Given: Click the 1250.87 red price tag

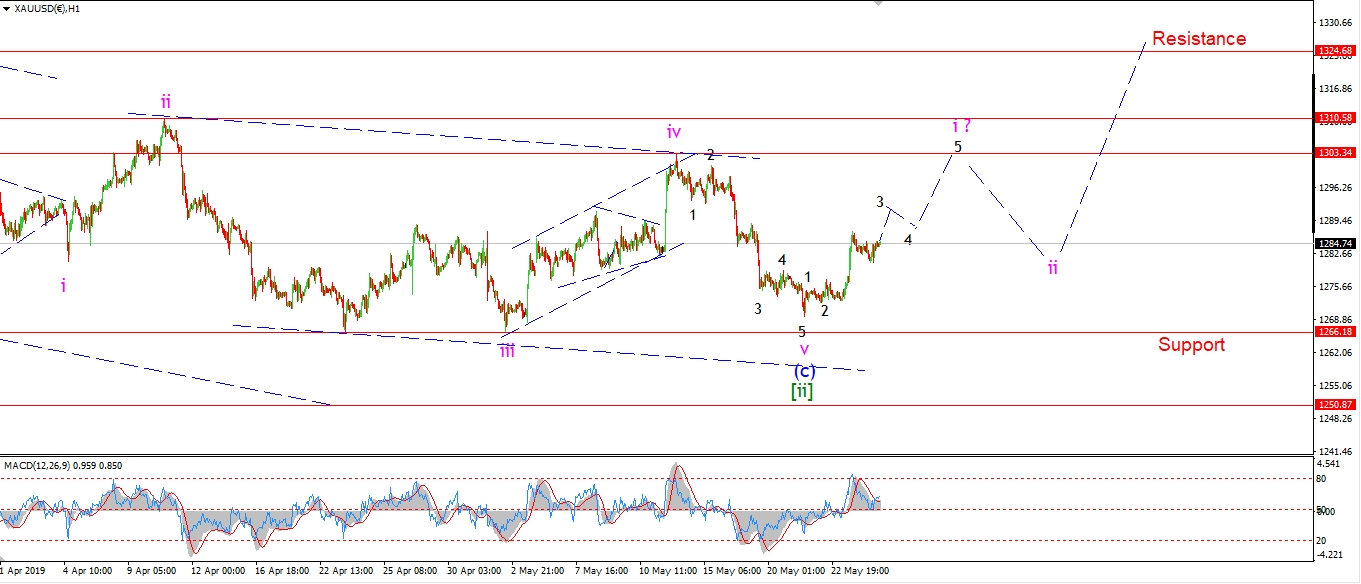Looking at the screenshot, I should tap(1335, 405).
